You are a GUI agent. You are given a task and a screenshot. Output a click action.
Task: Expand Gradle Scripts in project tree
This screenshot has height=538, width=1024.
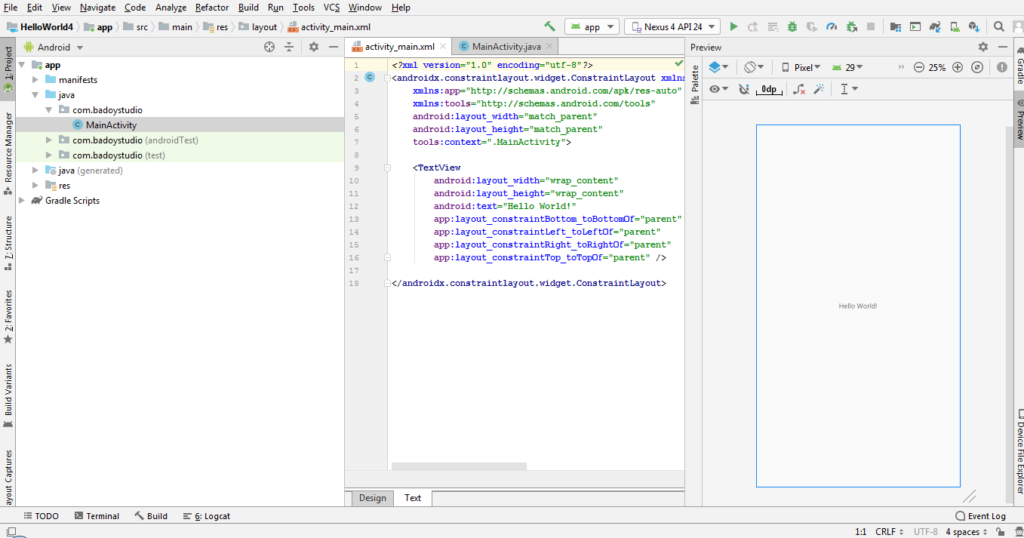pos(22,200)
